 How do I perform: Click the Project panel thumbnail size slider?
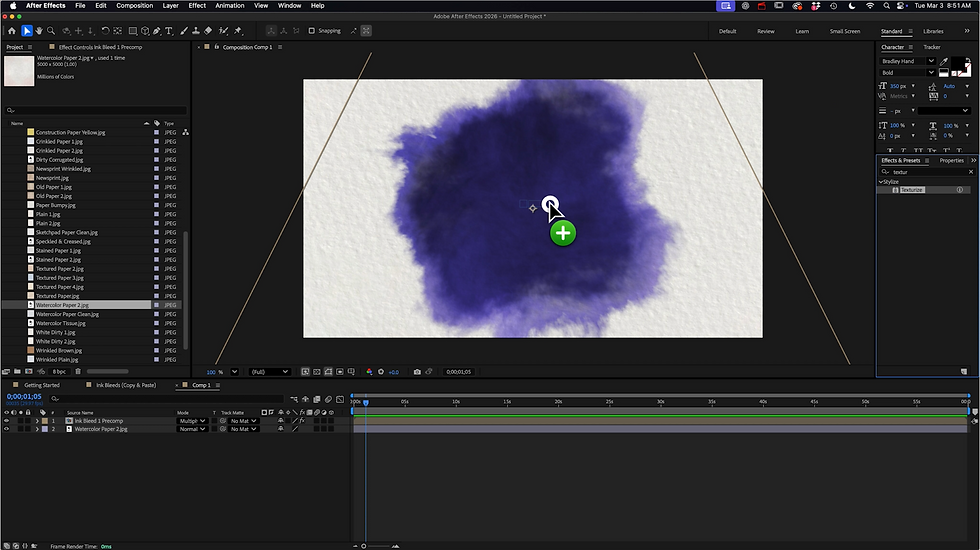(108, 371)
